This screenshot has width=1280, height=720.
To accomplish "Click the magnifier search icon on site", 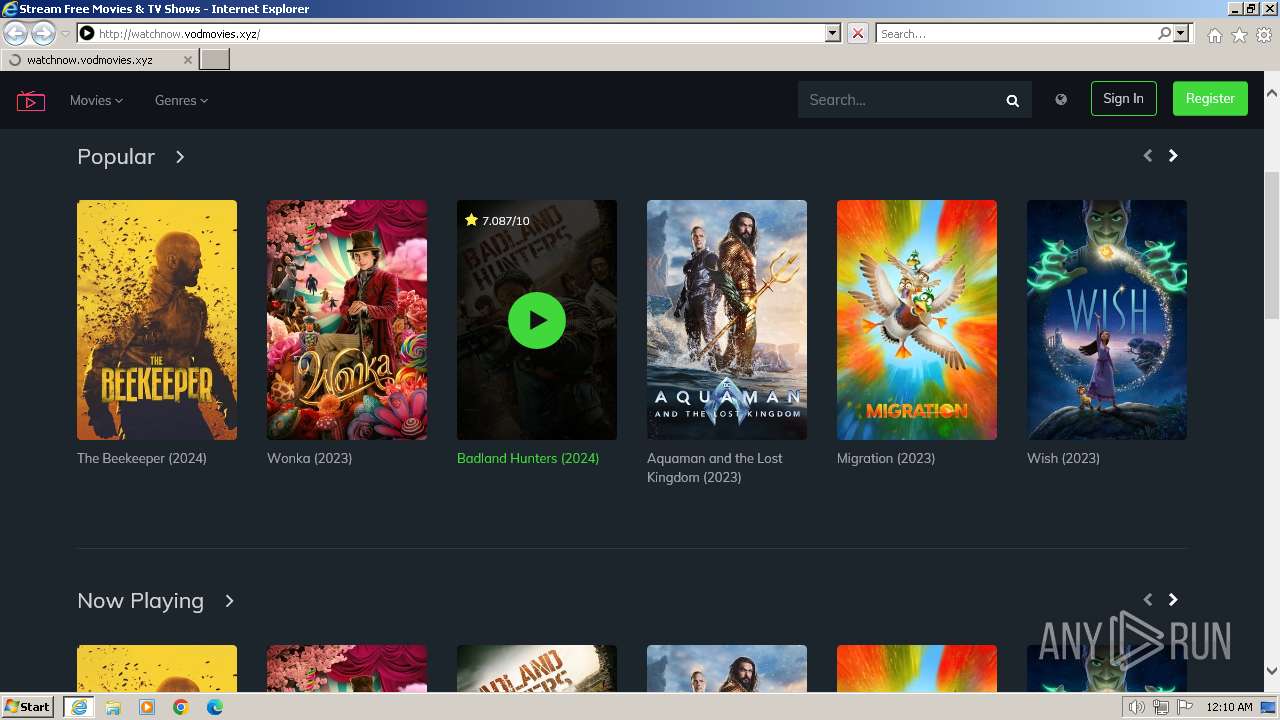I will coord(1013,100).
